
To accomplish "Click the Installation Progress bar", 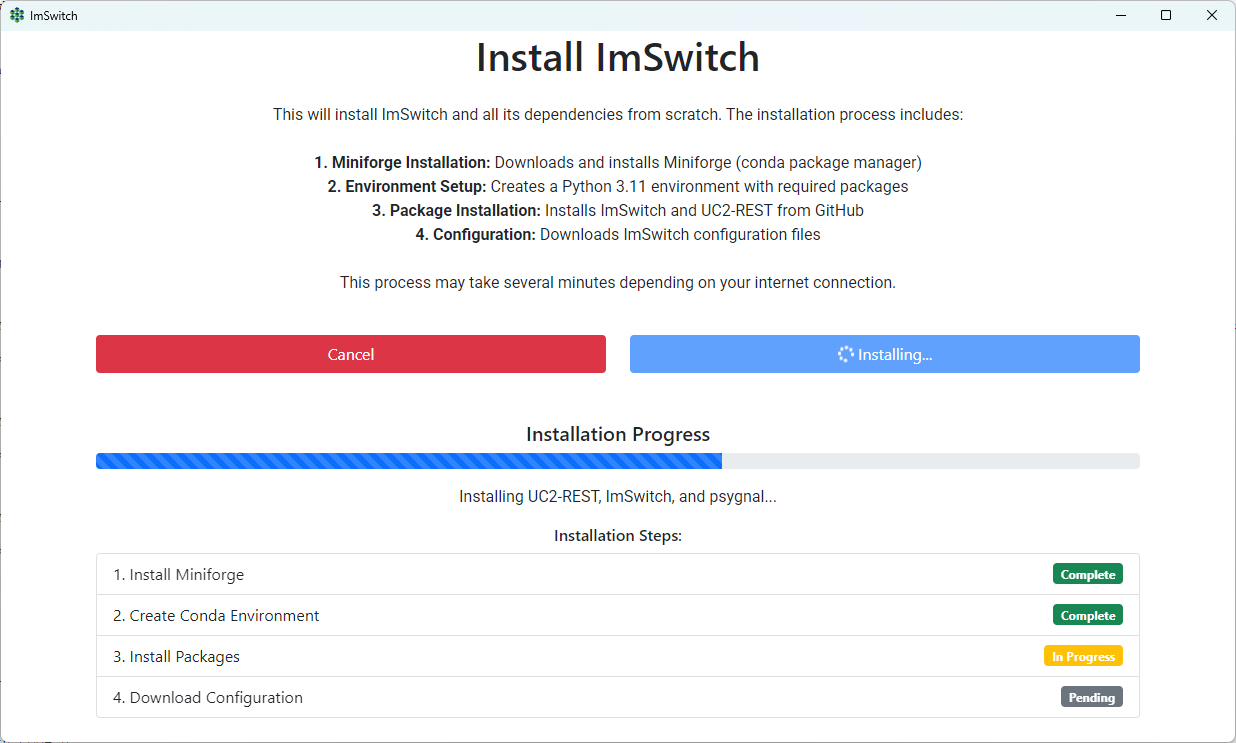I will (x=618, y=461).
